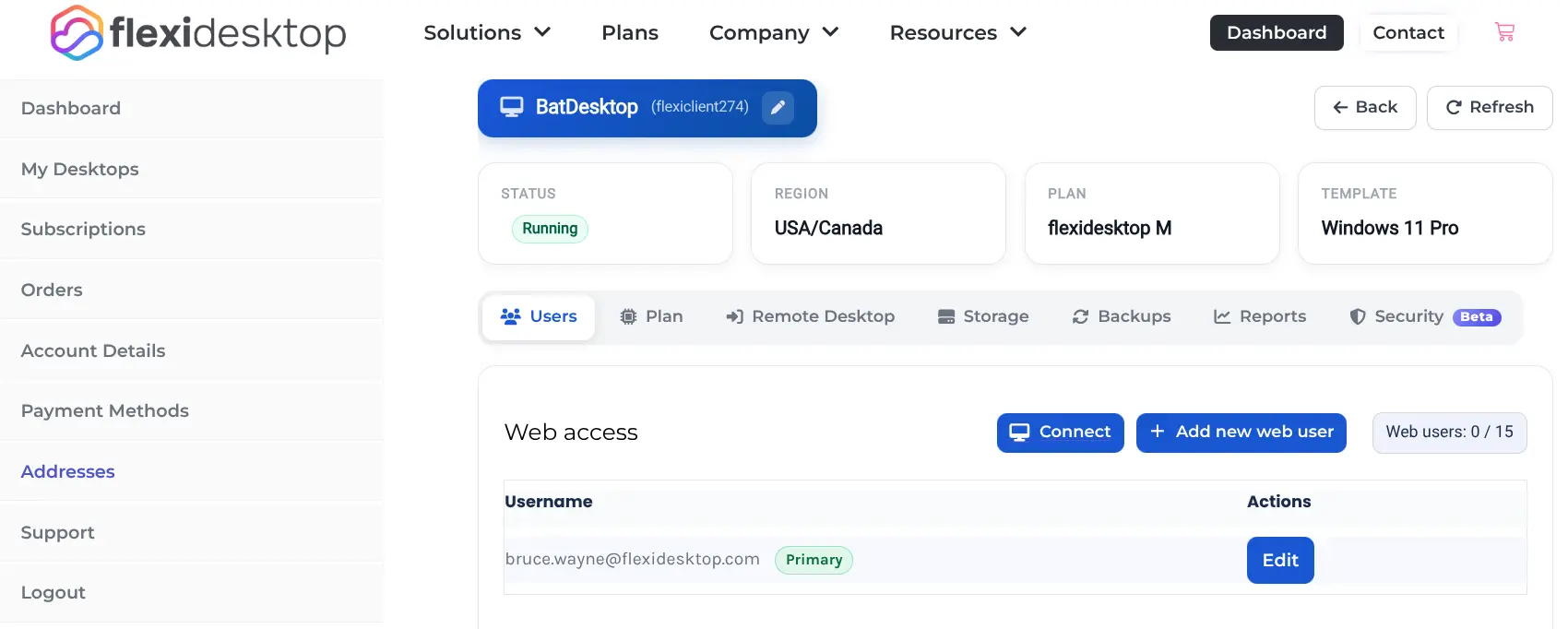Open Account Details in sidebar
Image resolution: width=1568 pixels, height=629 pixels.
click(192, 350)
